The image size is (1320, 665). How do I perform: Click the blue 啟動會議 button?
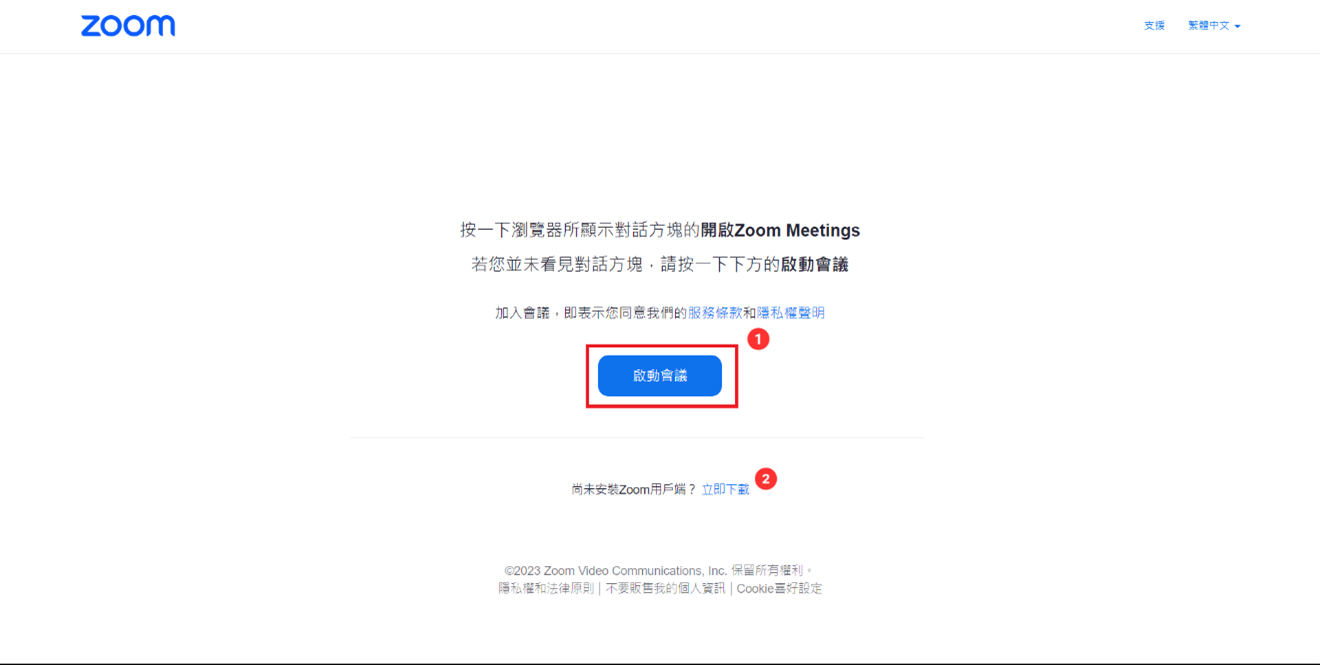(660, 376)
